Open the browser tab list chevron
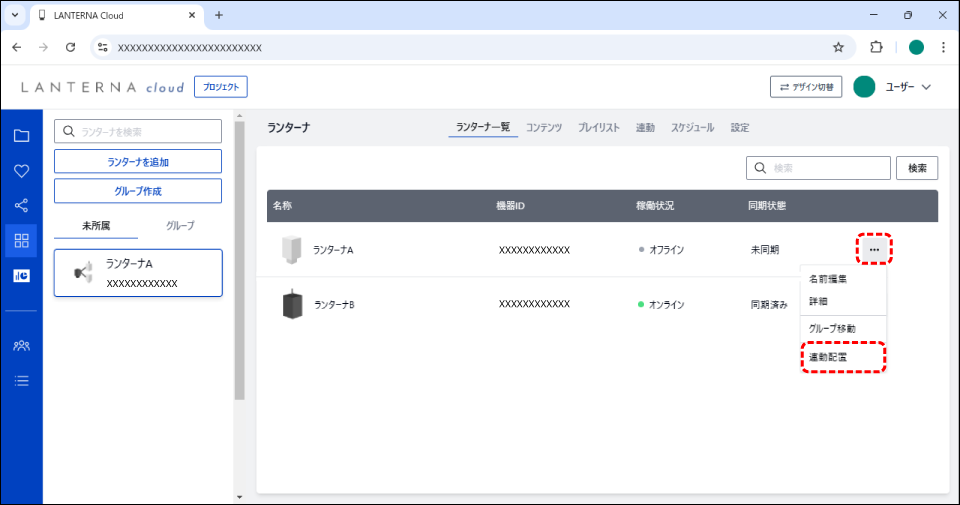 pos(15,15)
